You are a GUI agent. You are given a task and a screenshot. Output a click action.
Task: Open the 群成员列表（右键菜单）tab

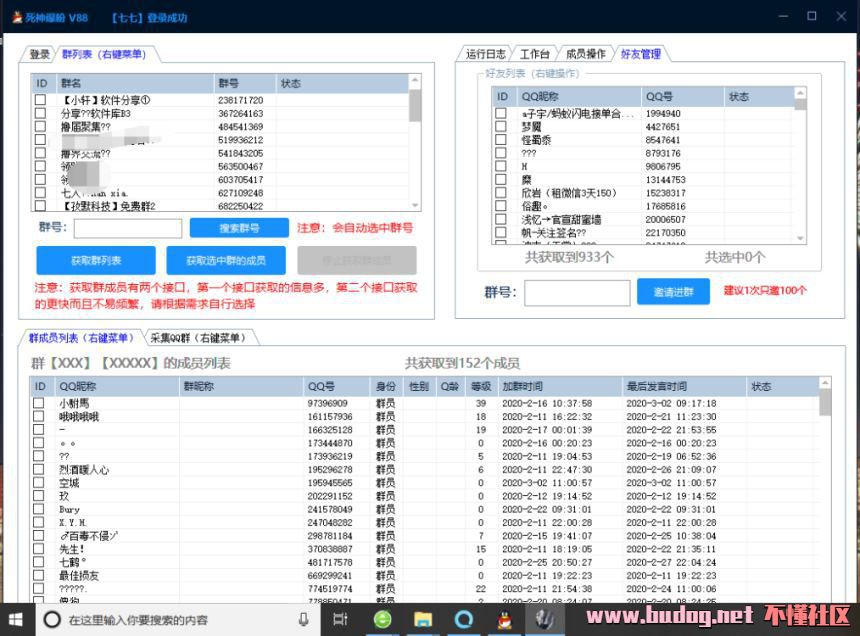[81, 338]
